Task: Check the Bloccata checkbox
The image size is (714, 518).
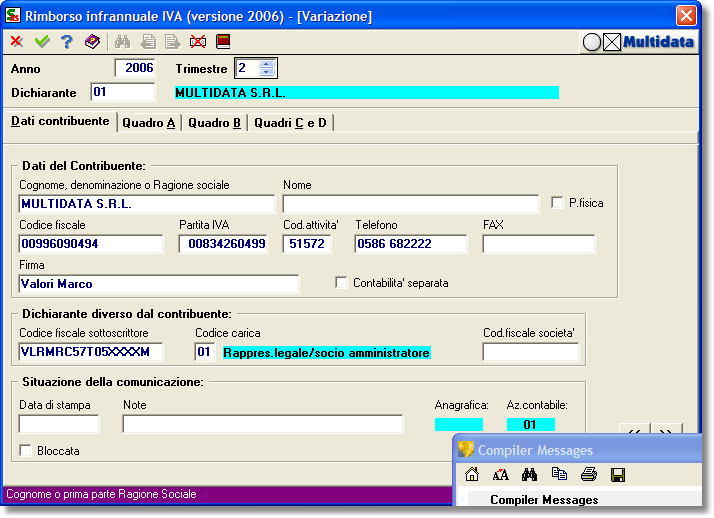Action: [26, 451]
